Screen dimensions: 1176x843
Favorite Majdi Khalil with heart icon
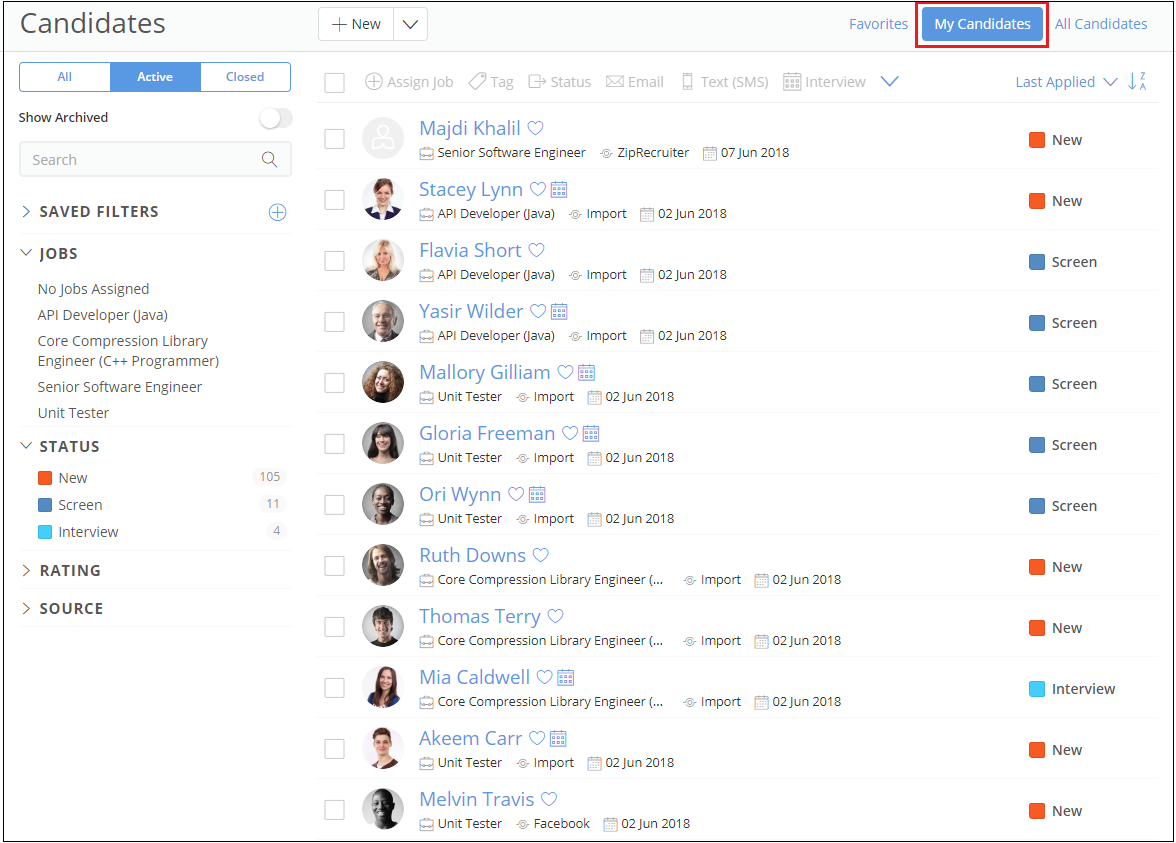point(536,128)
